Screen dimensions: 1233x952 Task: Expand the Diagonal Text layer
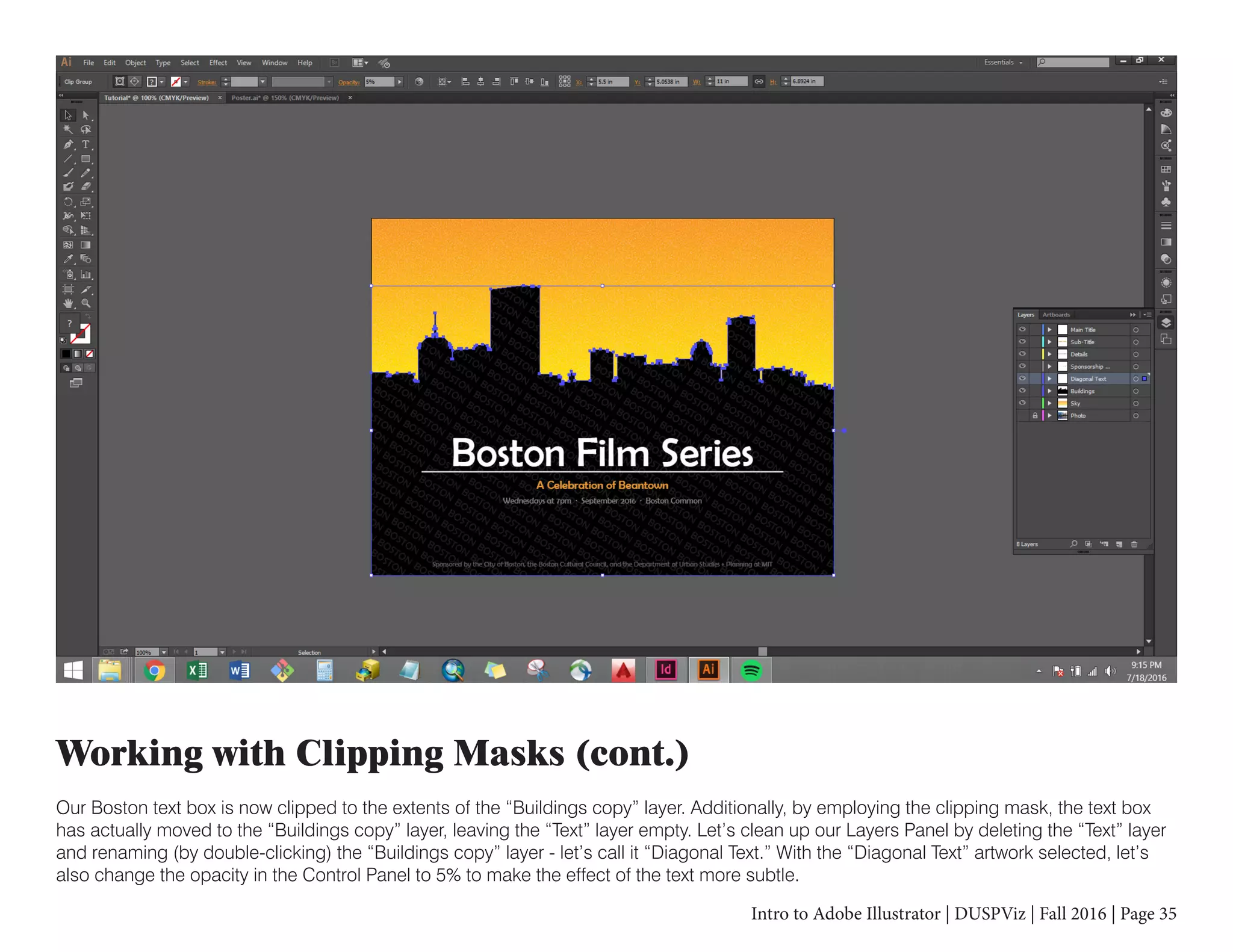[1050, 379]
